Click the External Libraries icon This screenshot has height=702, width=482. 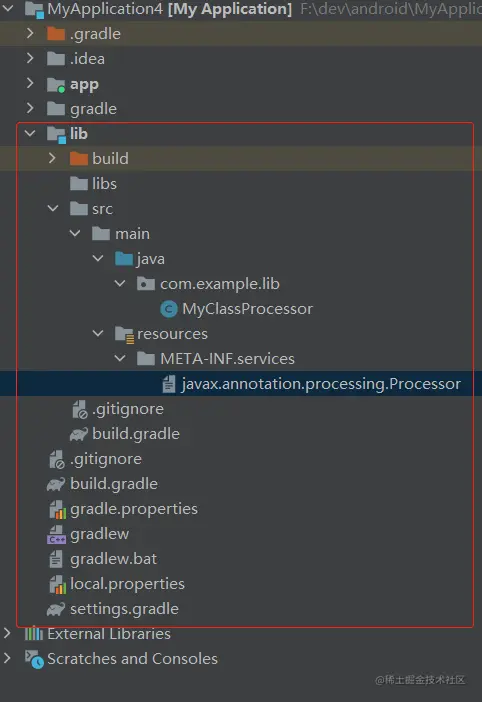(x=34, y=634)
